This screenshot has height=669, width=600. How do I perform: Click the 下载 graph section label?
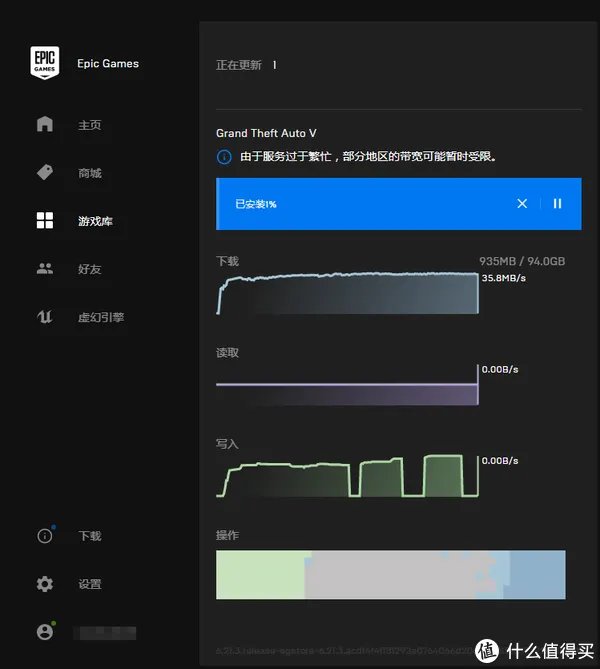227,261
